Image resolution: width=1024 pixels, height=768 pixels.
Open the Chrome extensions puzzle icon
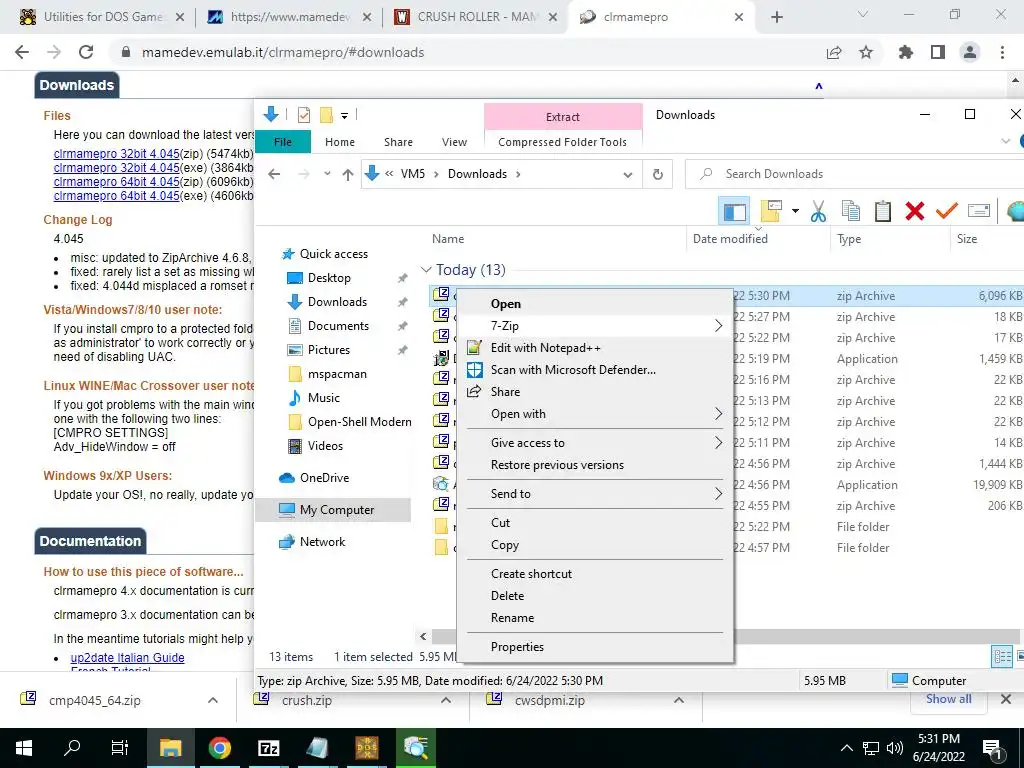tap(906, 52)
